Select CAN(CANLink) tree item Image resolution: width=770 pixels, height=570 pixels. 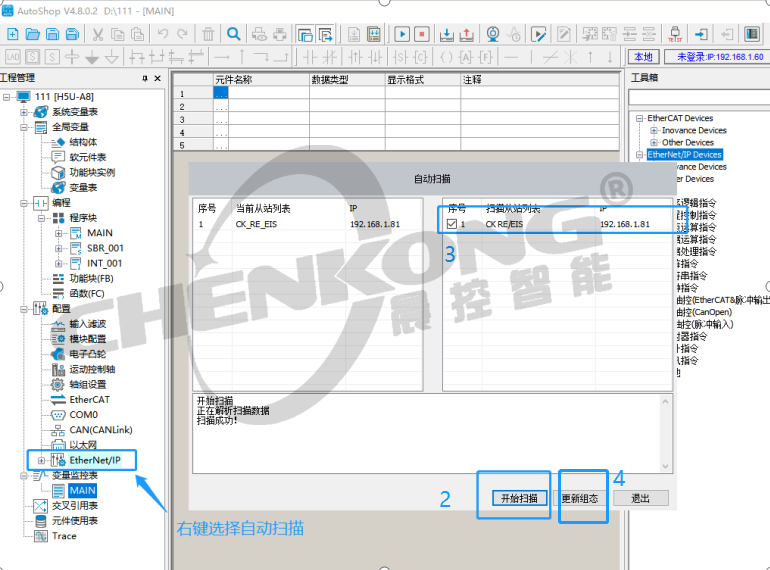(x=101, y=430)
